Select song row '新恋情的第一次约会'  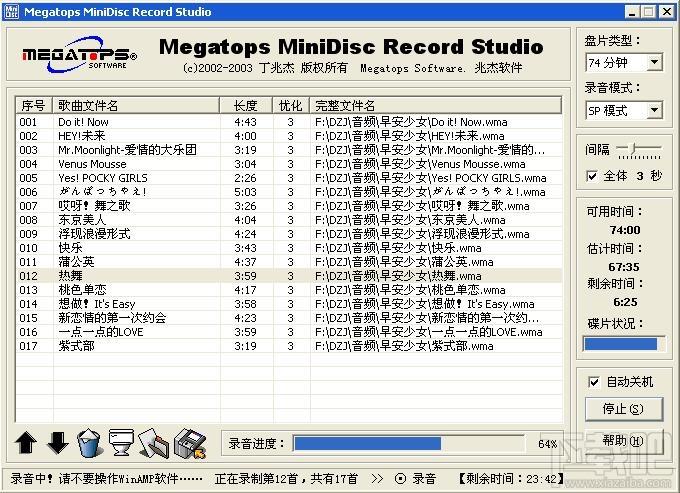(289, 318)
